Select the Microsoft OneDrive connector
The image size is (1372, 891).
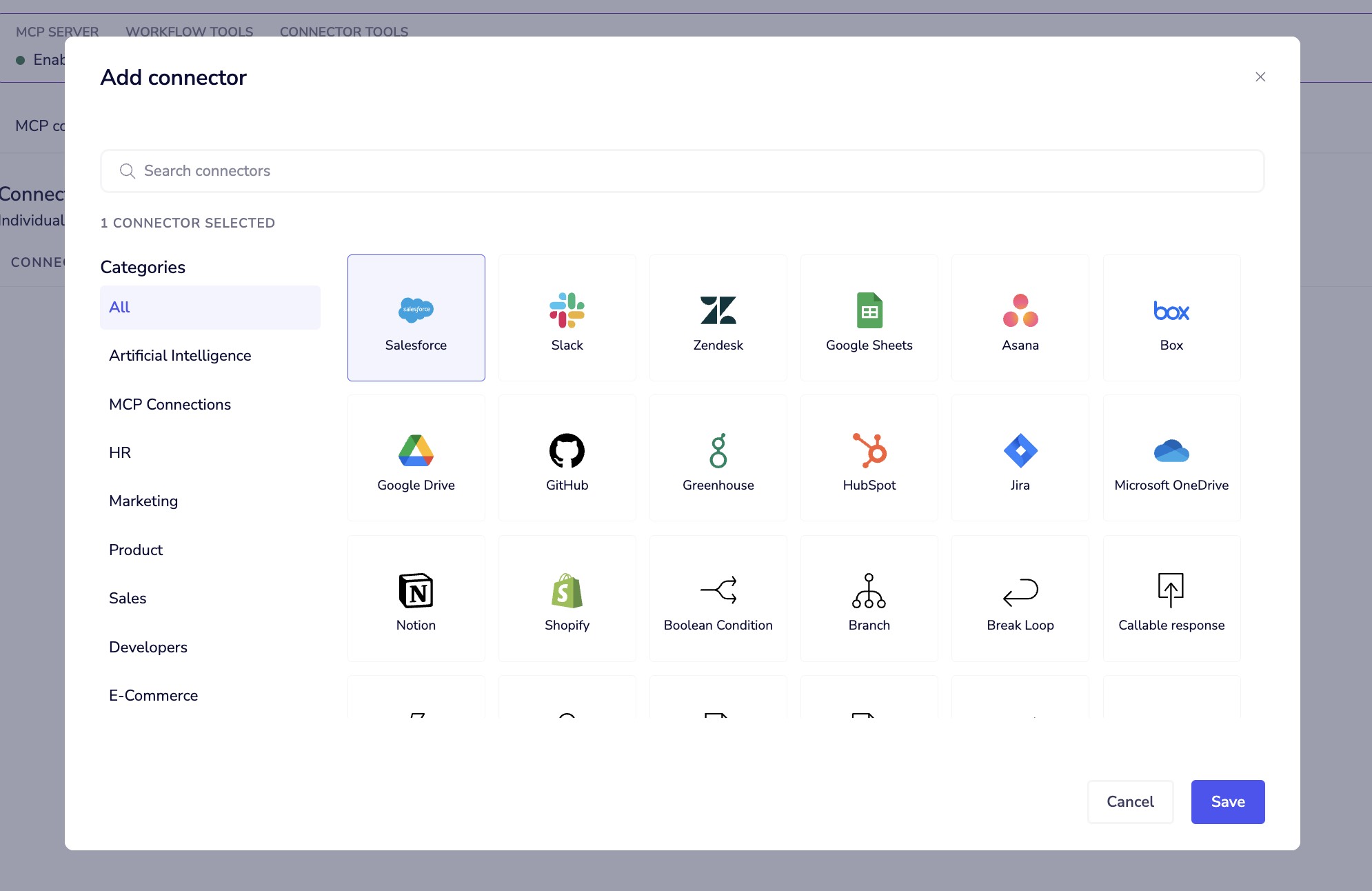point(1171,457)
